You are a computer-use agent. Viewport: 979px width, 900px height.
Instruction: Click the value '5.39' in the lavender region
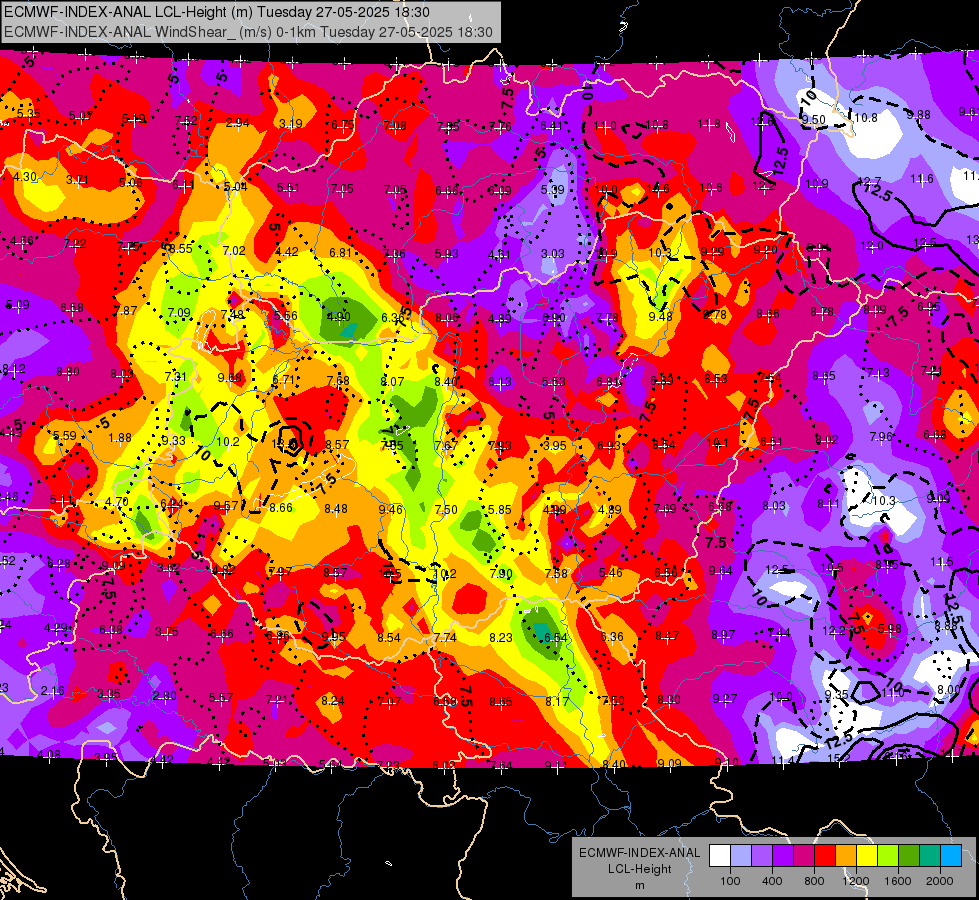tap(553, 189)
